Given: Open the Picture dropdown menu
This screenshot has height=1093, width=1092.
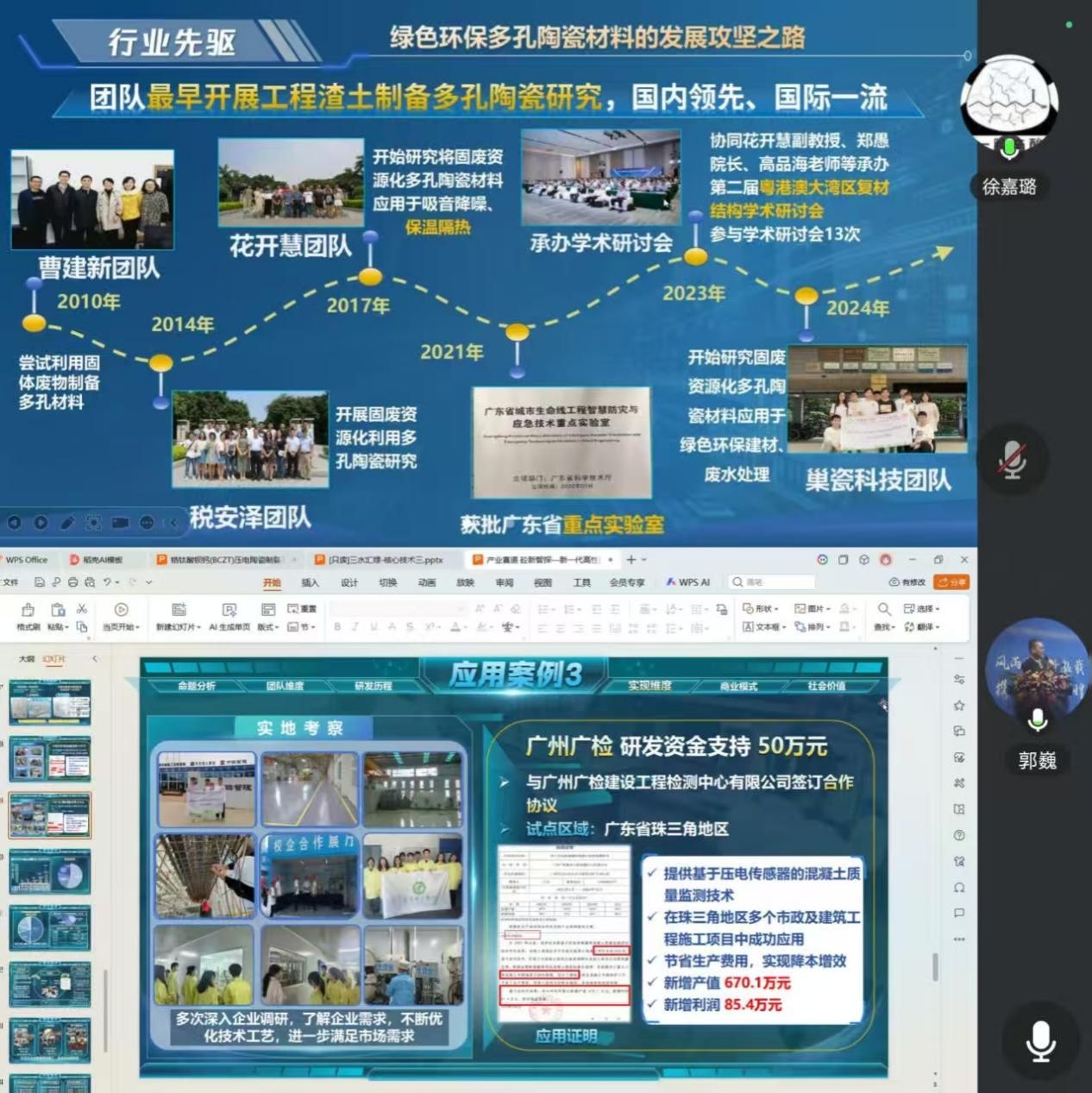Looking at the screenshot, I should click(812, 609).
